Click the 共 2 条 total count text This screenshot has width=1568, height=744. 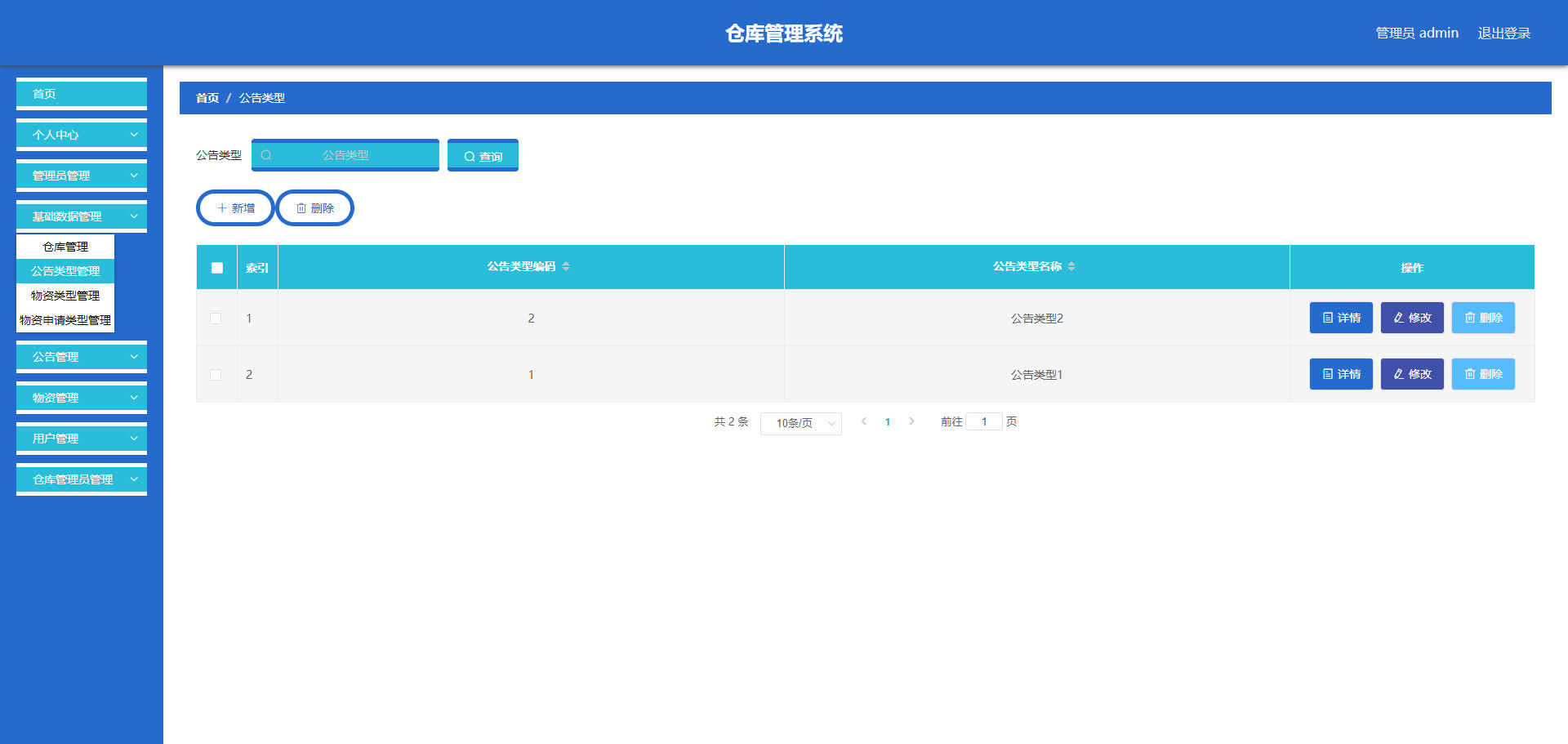(x=731, y=421)
